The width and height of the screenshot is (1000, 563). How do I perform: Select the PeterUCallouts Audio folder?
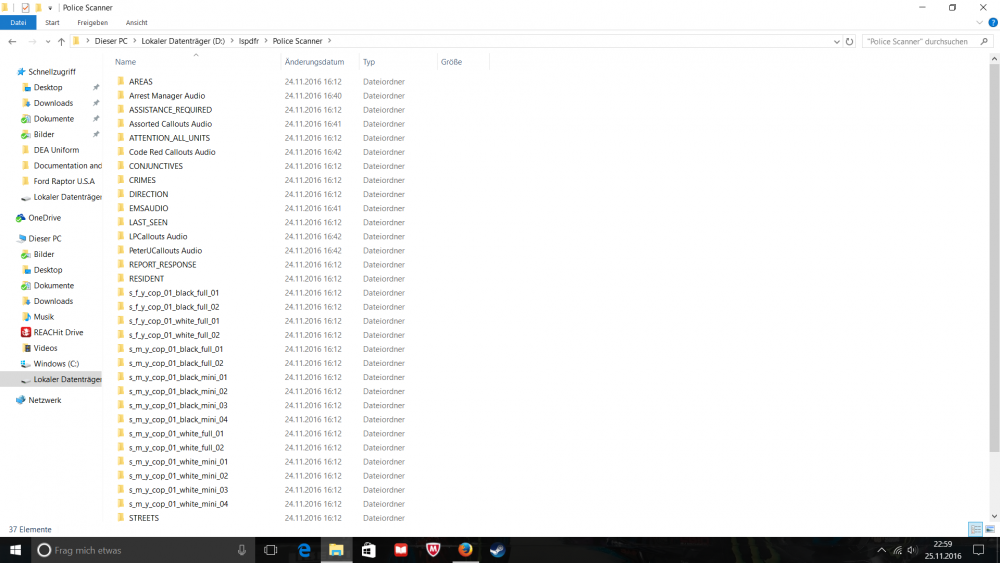(165, 251)
